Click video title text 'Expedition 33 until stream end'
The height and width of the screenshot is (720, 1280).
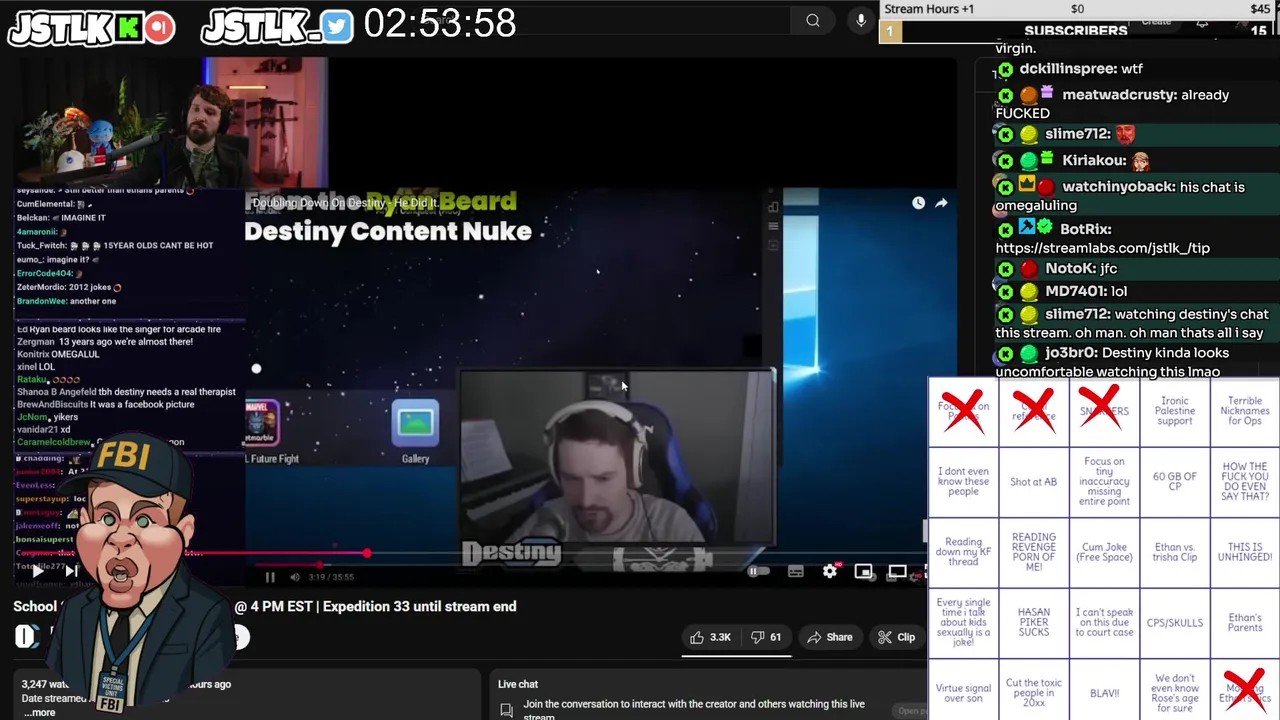tap(419, 606)
